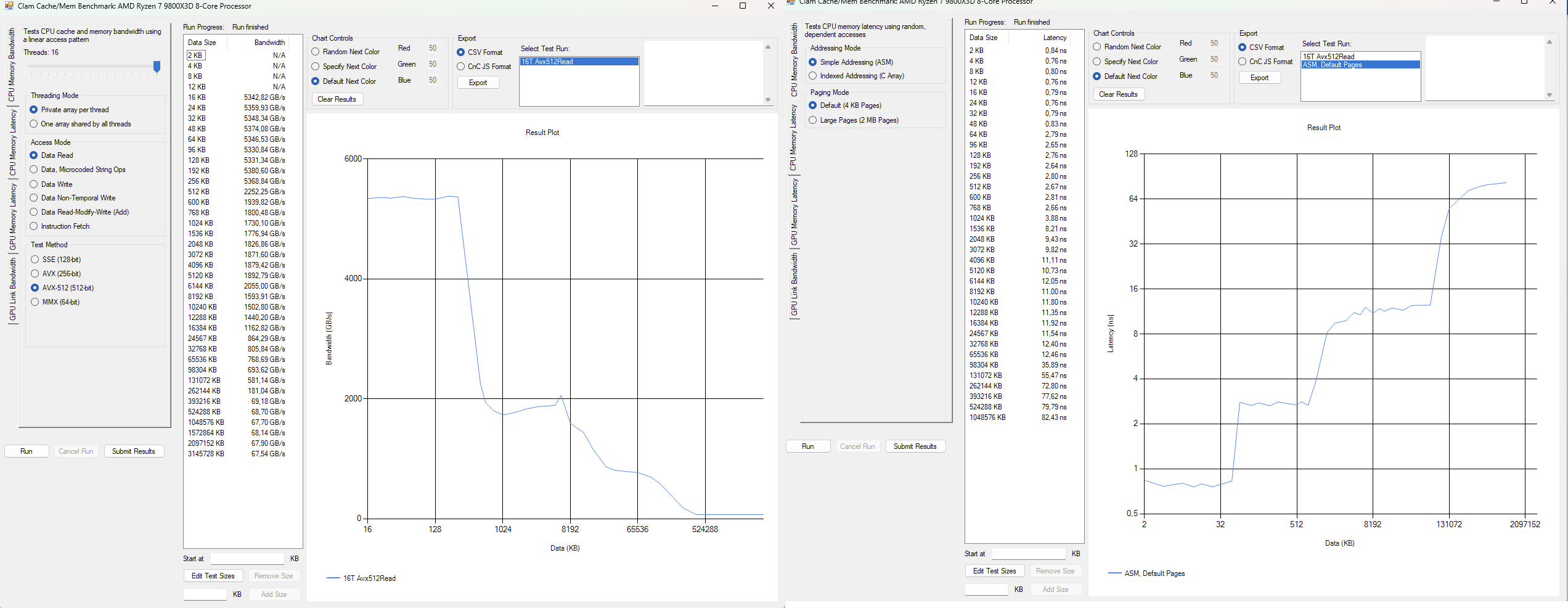Screen dimensions: 1568x608
Task: Select the 2 KB data size row in bandwidth list
Action: coord(196,55)
